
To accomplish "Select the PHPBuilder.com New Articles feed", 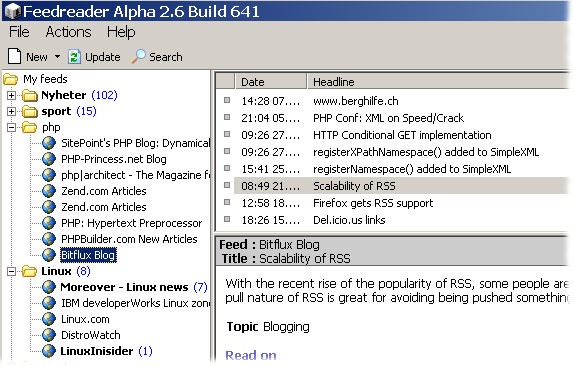I will click(x=129, y=239).
